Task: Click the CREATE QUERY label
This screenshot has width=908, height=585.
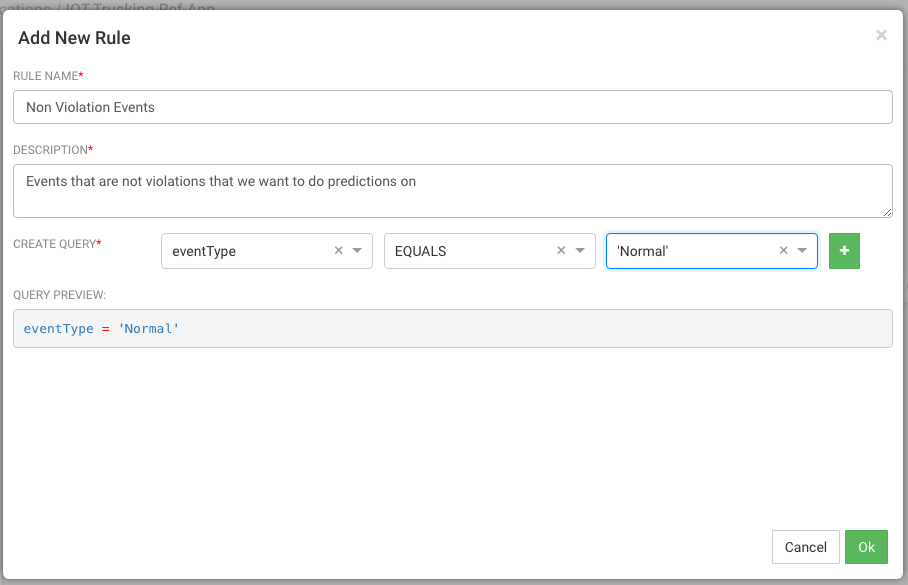Action: click(x=55, y=244)
